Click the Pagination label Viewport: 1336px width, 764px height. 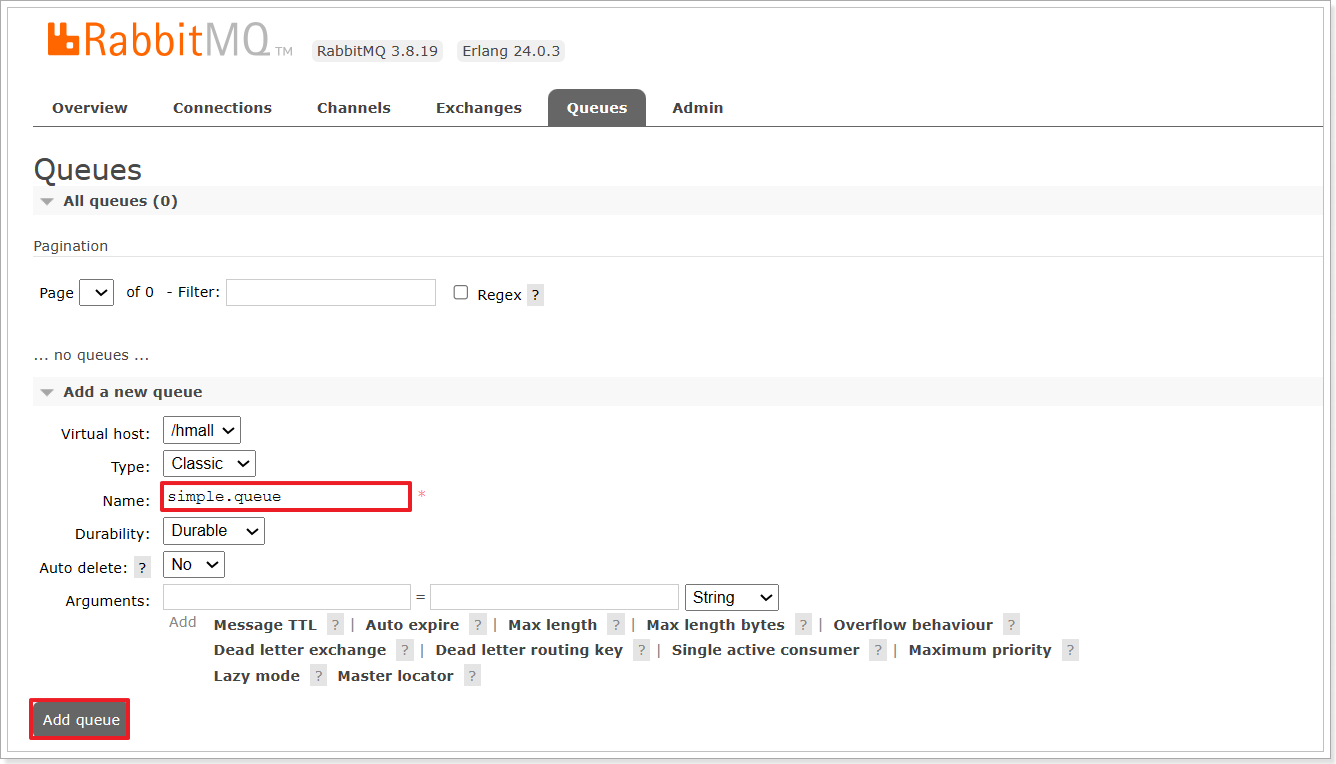71,246
